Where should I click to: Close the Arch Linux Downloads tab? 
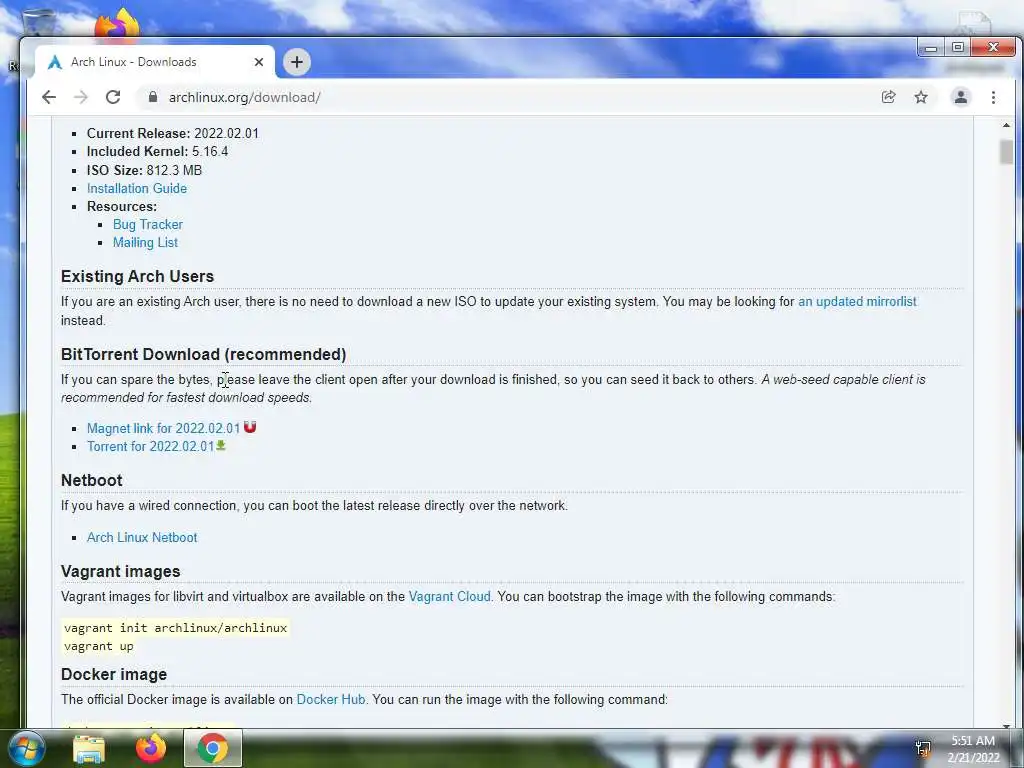tap(259, 62)
